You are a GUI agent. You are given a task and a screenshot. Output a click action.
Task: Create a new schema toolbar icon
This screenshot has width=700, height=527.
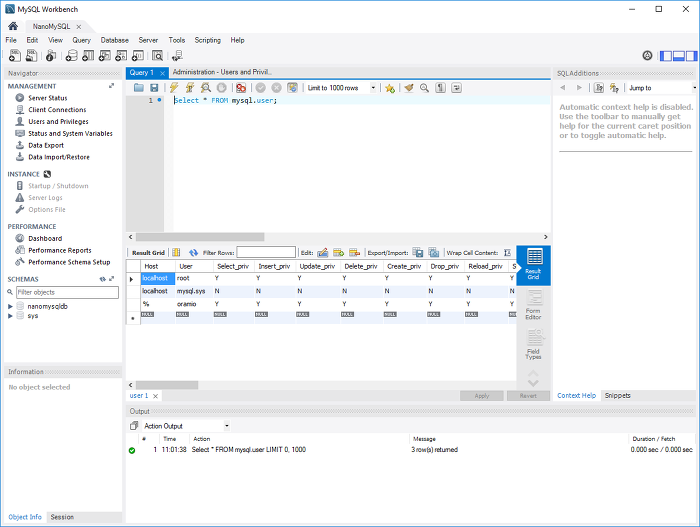(x=71, y=55)
